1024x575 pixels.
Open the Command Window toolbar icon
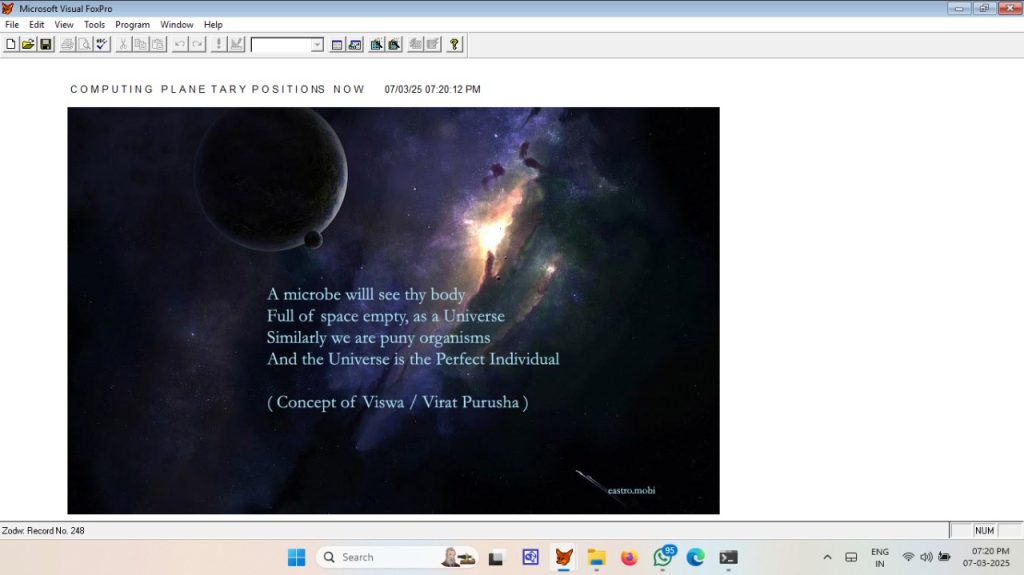(337, 44)
